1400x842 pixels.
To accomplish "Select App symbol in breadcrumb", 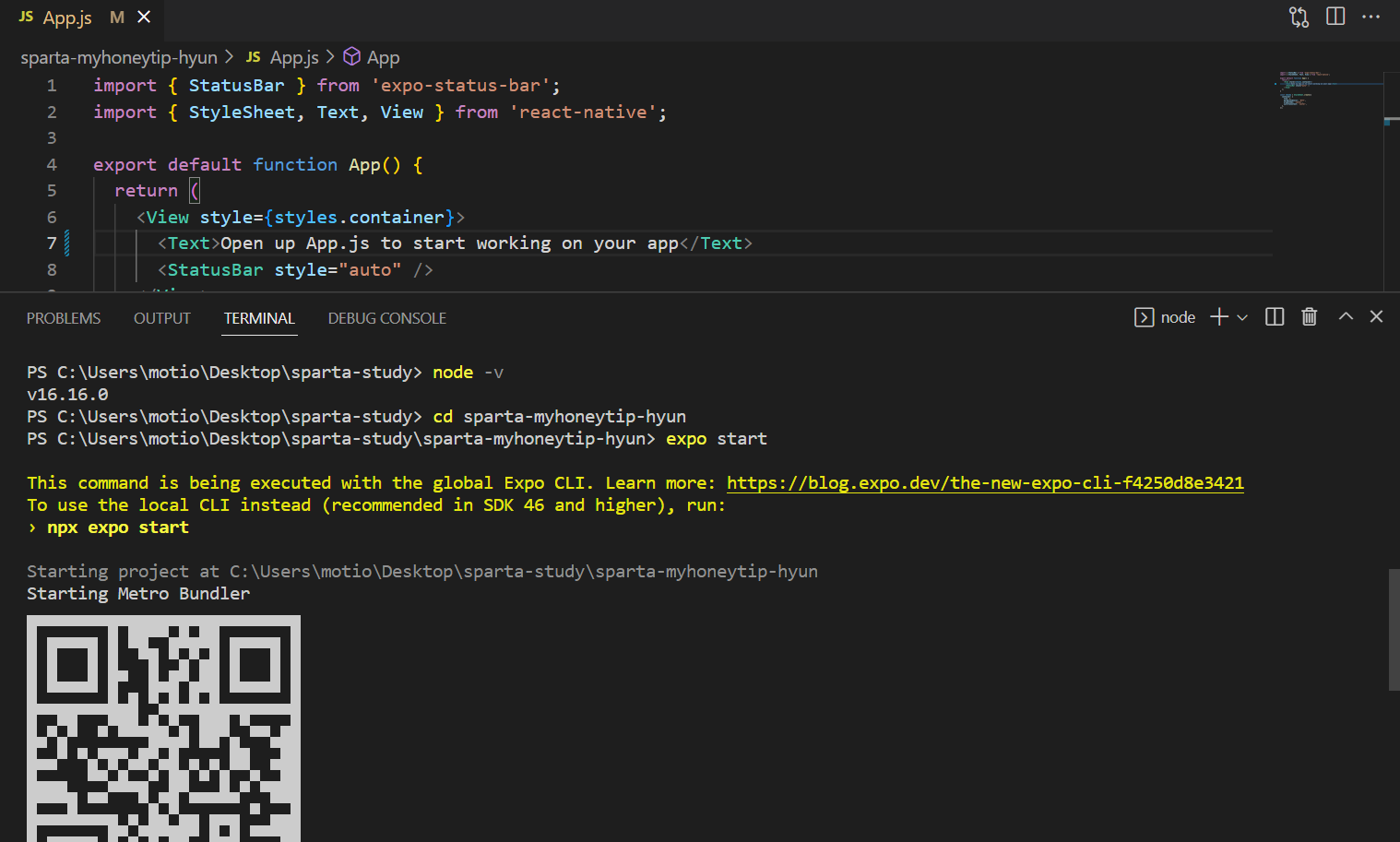I will (x=383, y=57).
